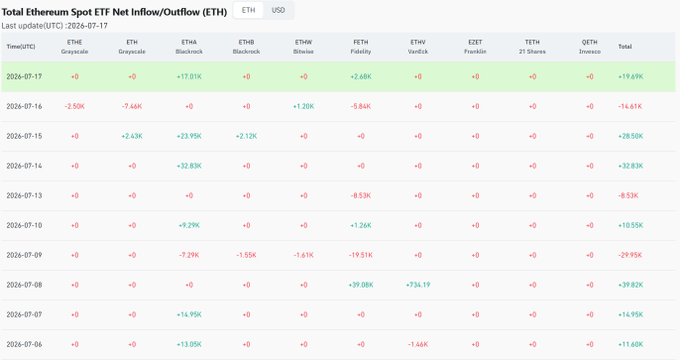
Task: Click the -1.61K ETHW value
Action: (304, 255)
